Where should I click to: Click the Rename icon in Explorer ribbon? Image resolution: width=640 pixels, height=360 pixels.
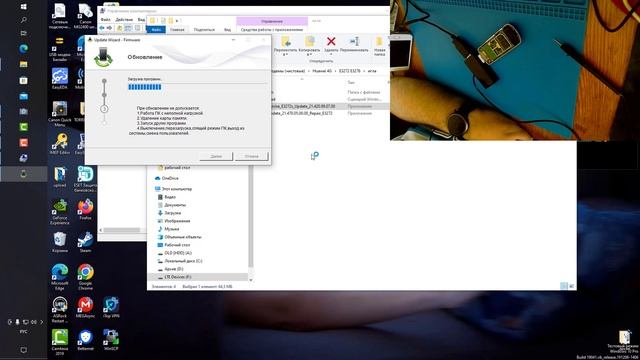tap(354, 41)
